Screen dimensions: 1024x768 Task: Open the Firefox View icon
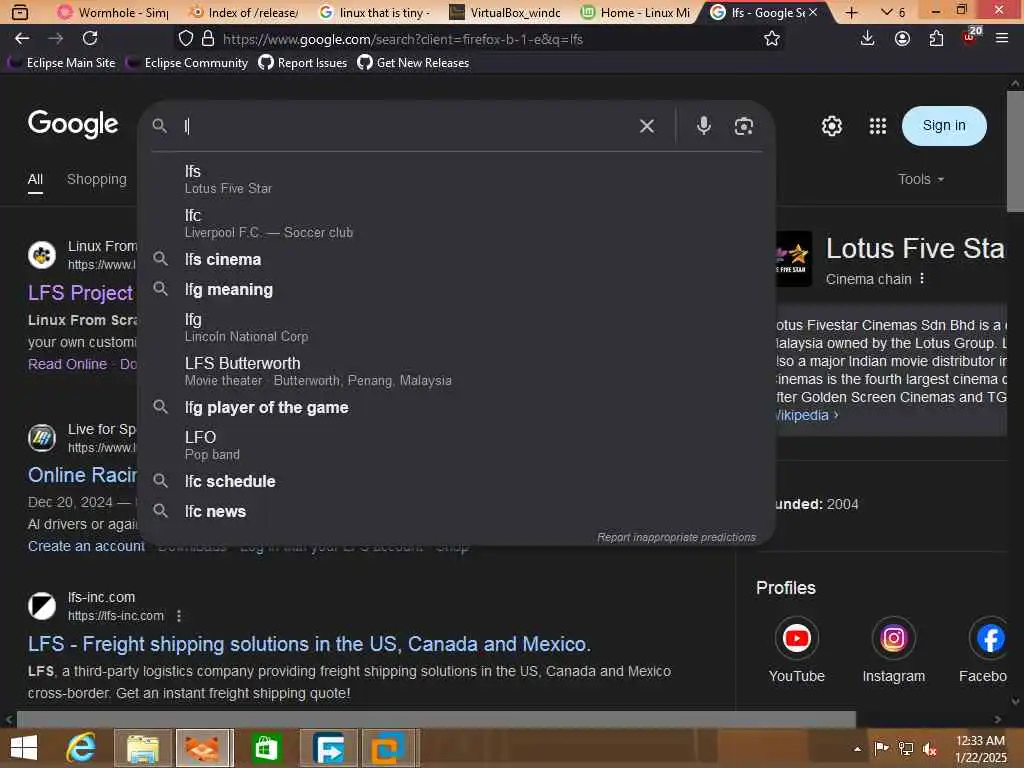click(20, 12)
